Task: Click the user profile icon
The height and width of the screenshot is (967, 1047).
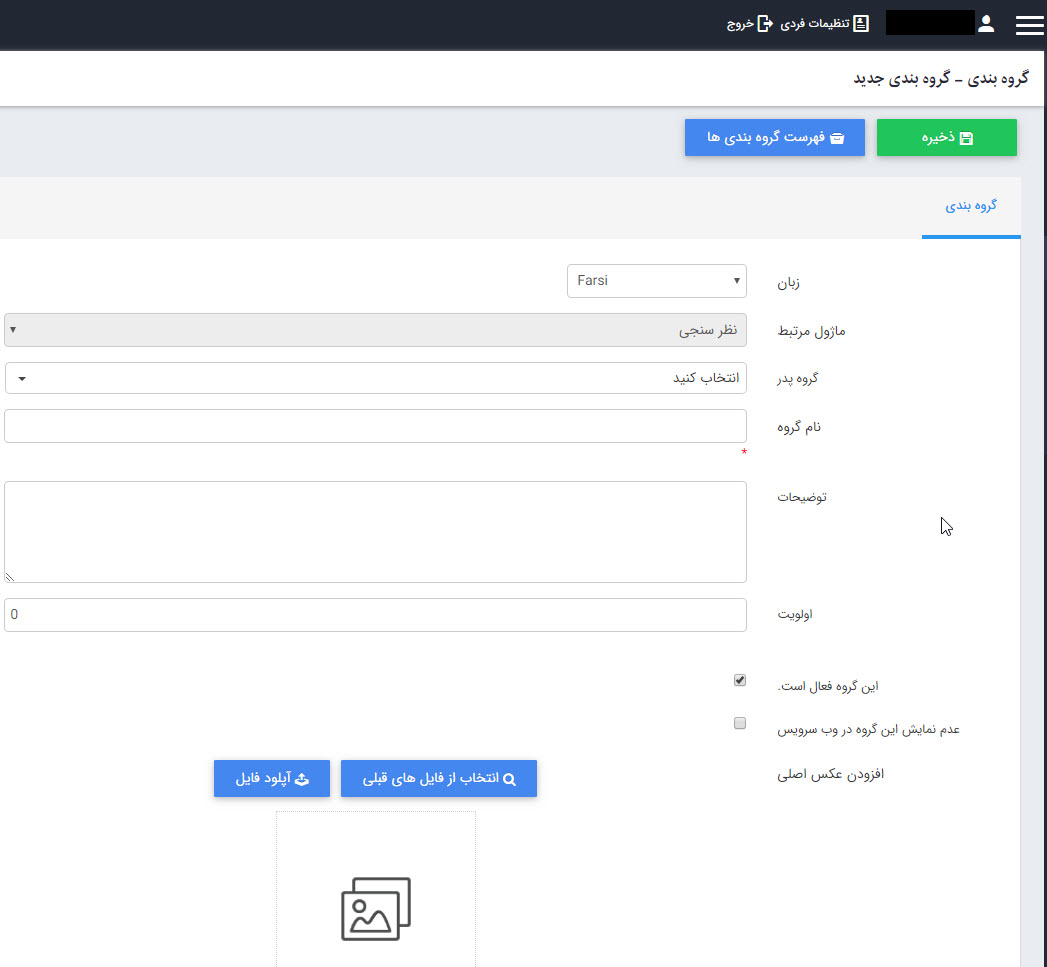Action: 986,24
